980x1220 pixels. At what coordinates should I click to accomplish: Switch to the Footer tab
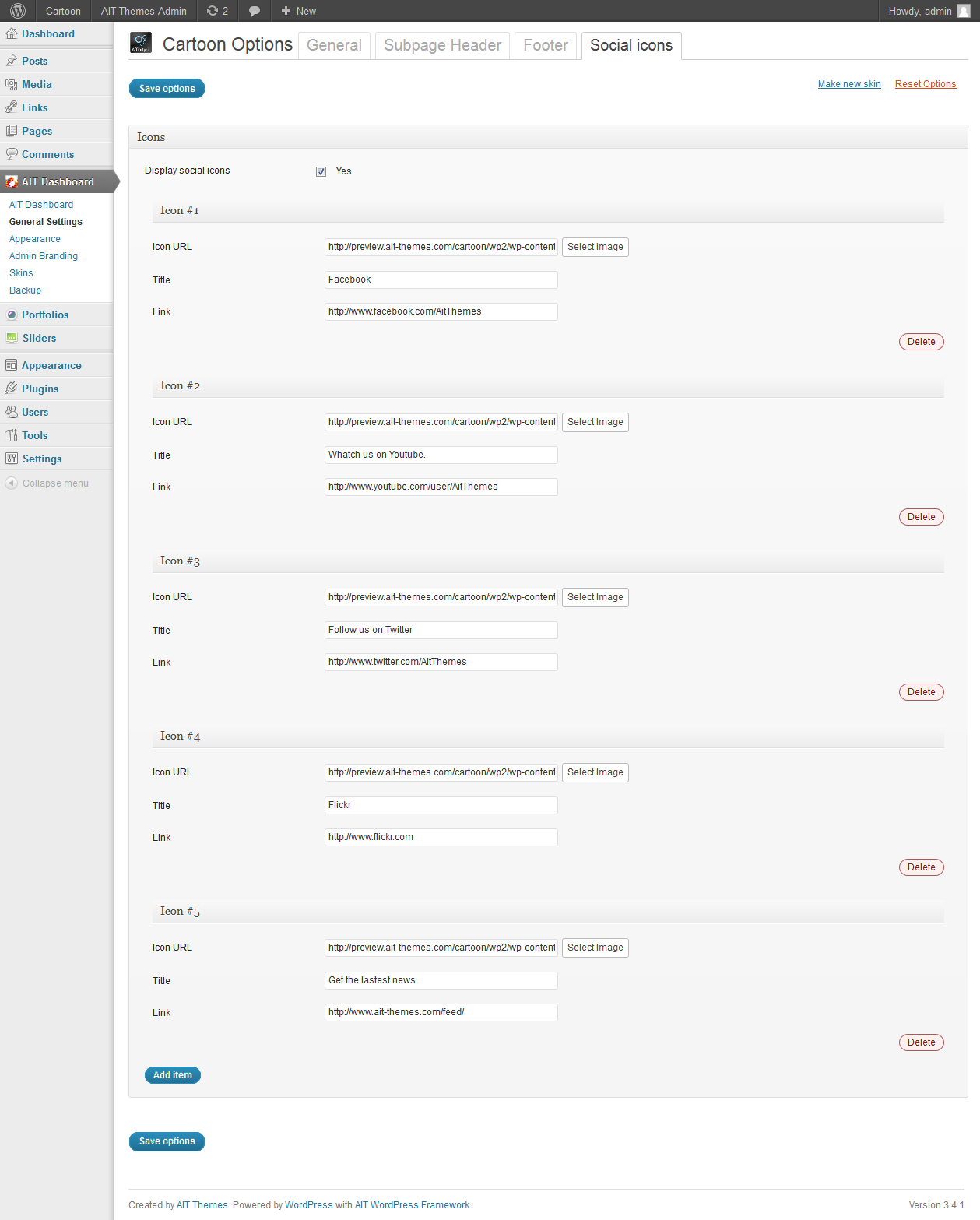click(546, 45)
